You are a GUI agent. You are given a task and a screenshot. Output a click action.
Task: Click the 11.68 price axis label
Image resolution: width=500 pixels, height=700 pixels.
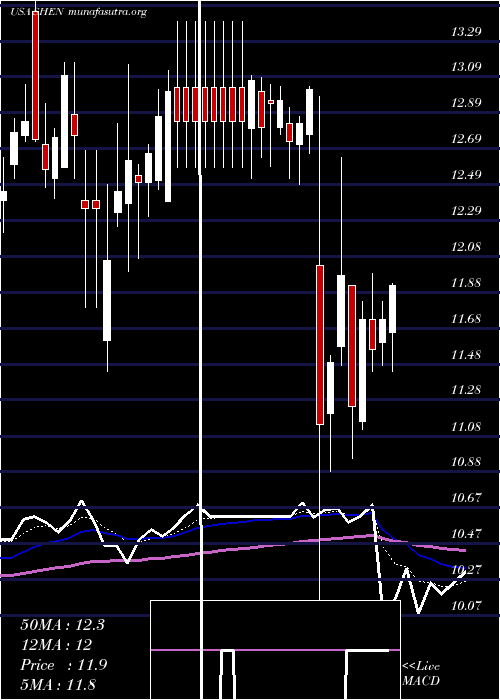point(466,319)
